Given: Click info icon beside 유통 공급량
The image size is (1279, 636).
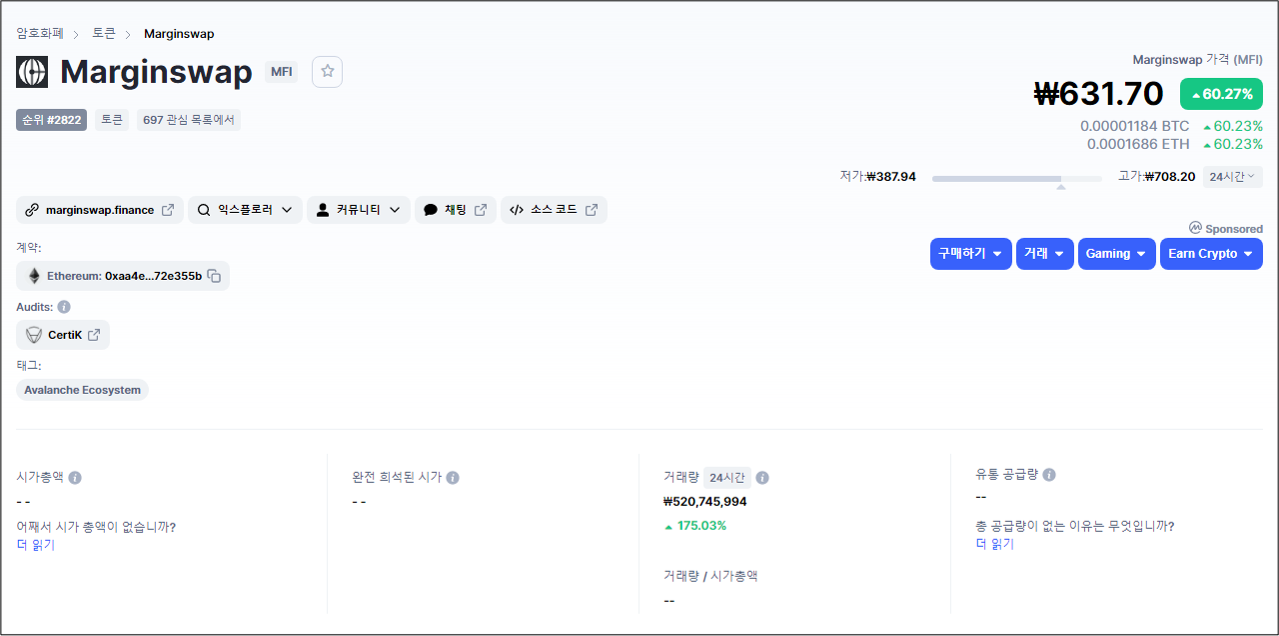Looking at the screenshot, I should click(x=1049, y=475).
